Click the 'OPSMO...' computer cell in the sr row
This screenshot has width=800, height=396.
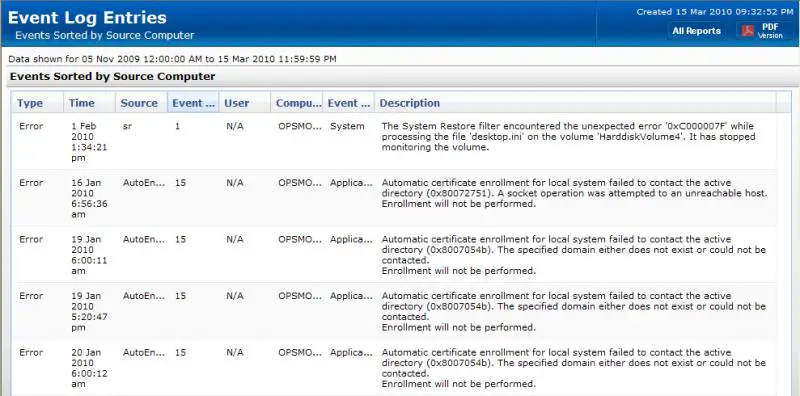click(x=300, y=126)
